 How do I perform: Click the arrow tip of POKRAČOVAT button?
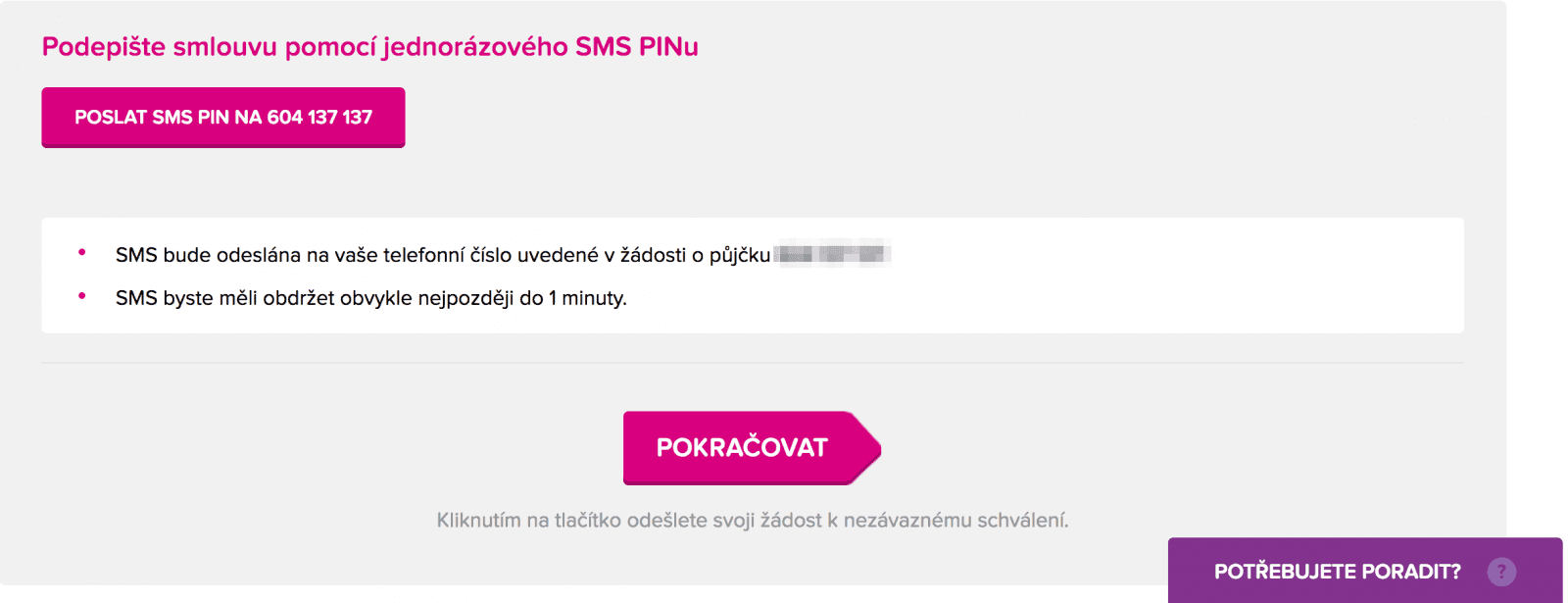866,448
